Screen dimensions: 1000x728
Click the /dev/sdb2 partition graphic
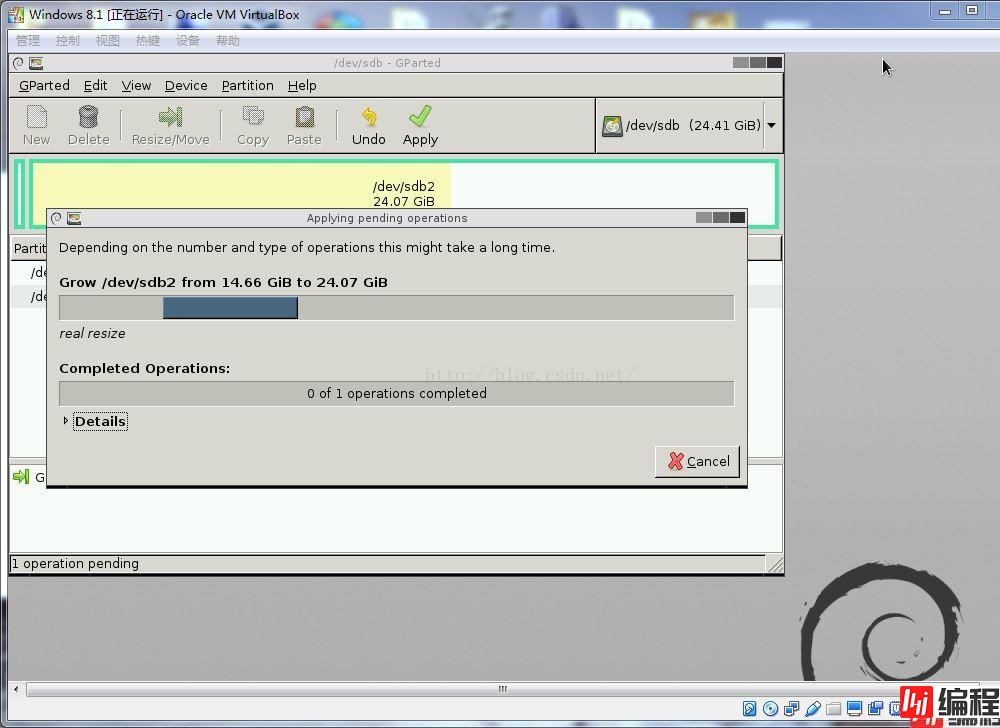(x=240, y=185)
